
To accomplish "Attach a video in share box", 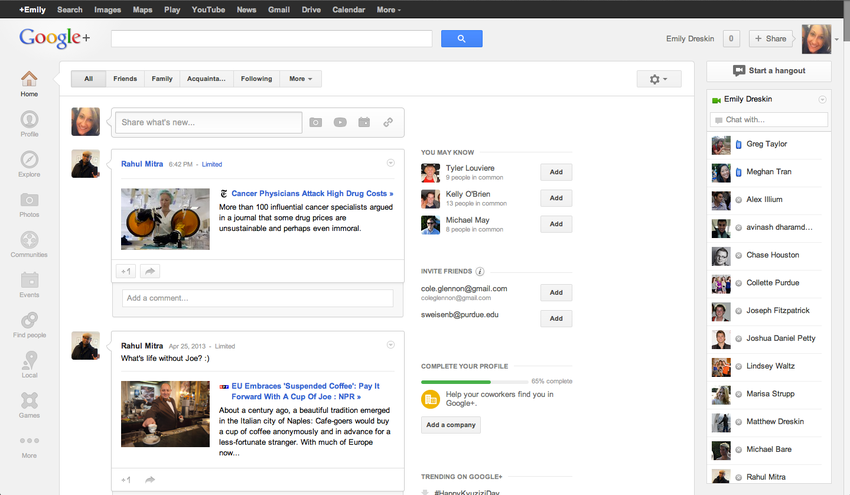I will tap(340, 123).
